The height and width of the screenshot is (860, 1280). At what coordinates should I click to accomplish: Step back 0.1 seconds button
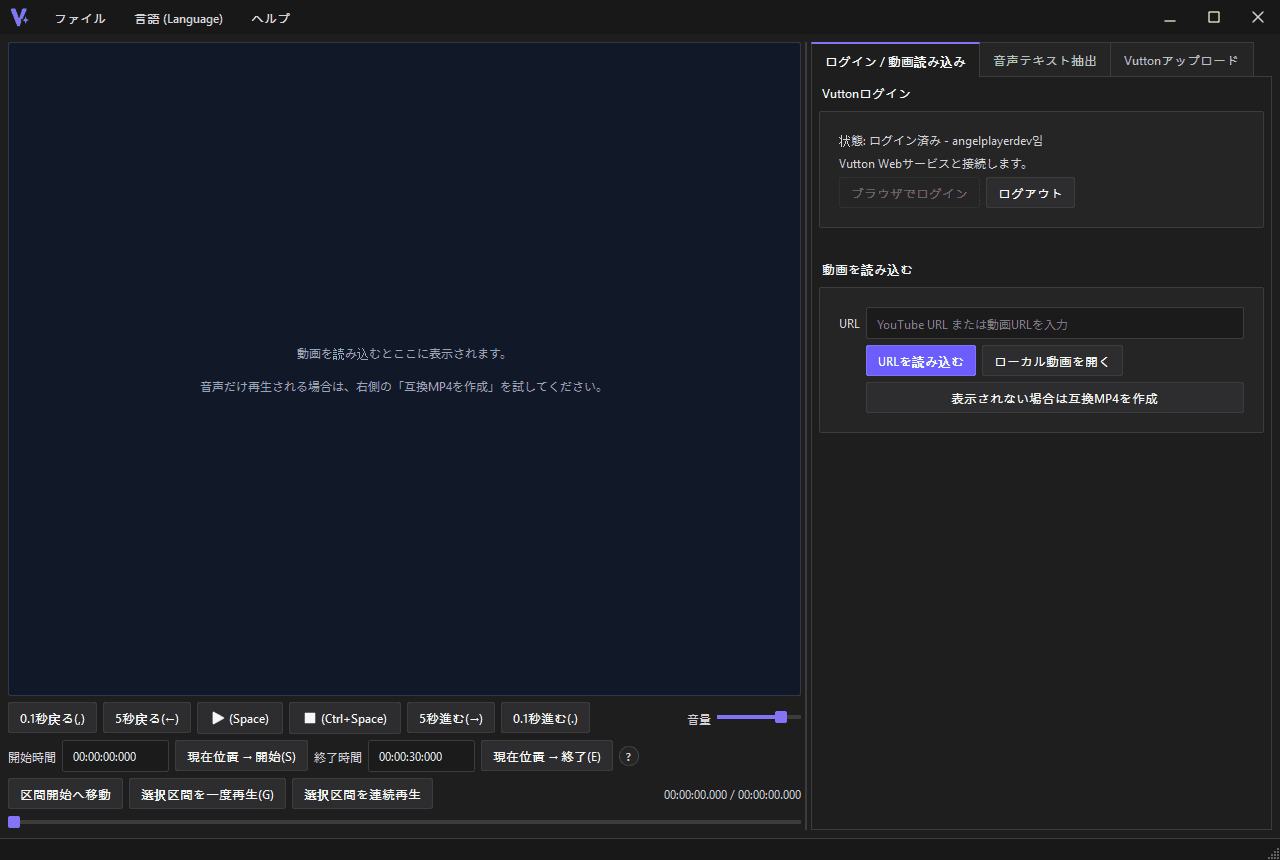pos(52,718)
